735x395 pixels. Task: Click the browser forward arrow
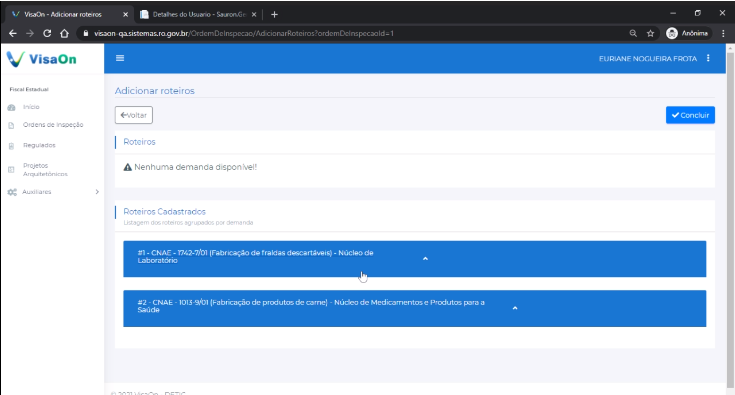(x=30, y=33)
